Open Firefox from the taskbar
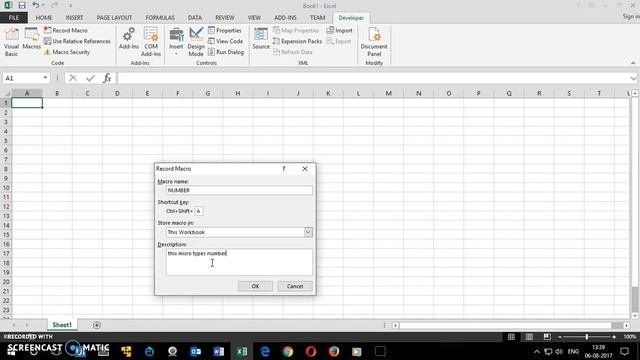640x360 pixels. pyautogui.click(x=334, y=351)
